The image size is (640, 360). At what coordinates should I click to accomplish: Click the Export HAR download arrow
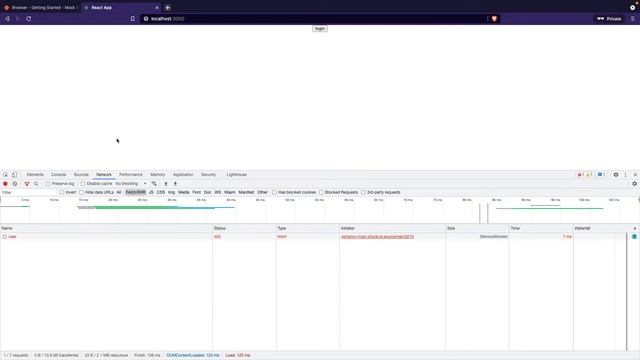(176, 184)
